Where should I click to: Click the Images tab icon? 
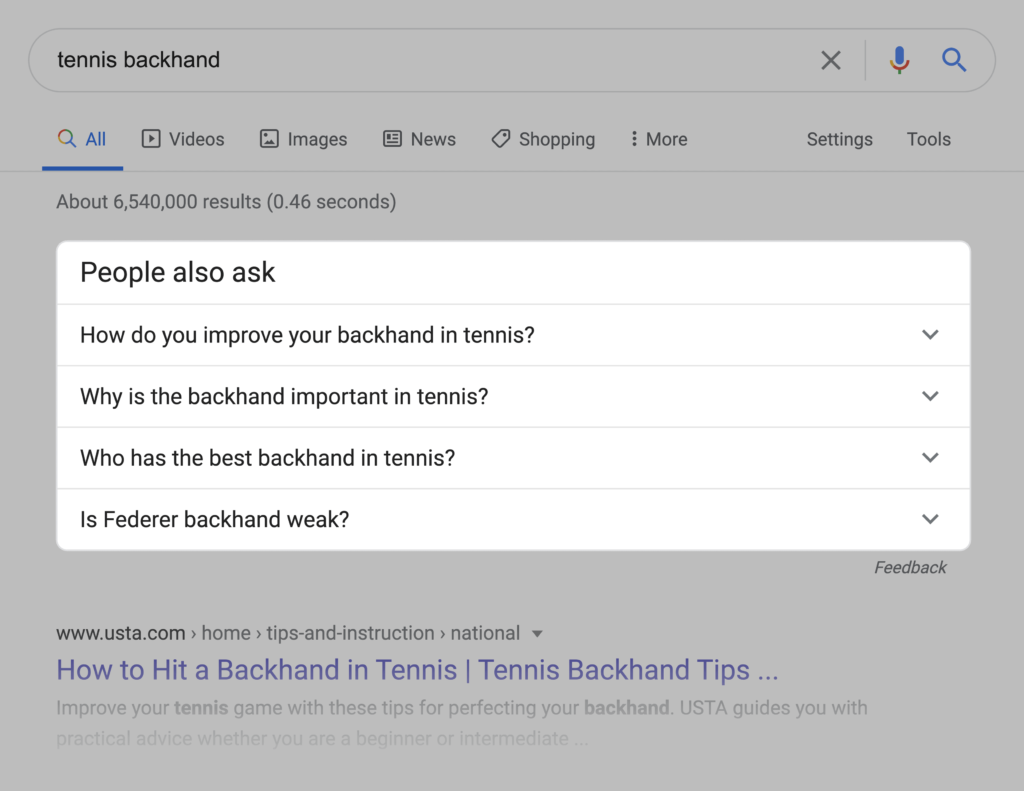268,139
